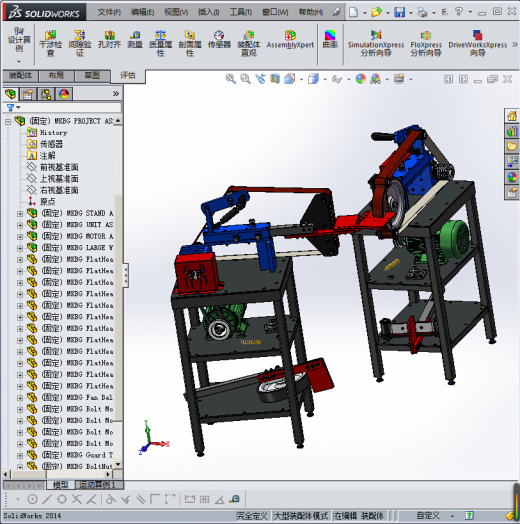
Task: Open View Orientation cube icon
Action: point(290,79)
